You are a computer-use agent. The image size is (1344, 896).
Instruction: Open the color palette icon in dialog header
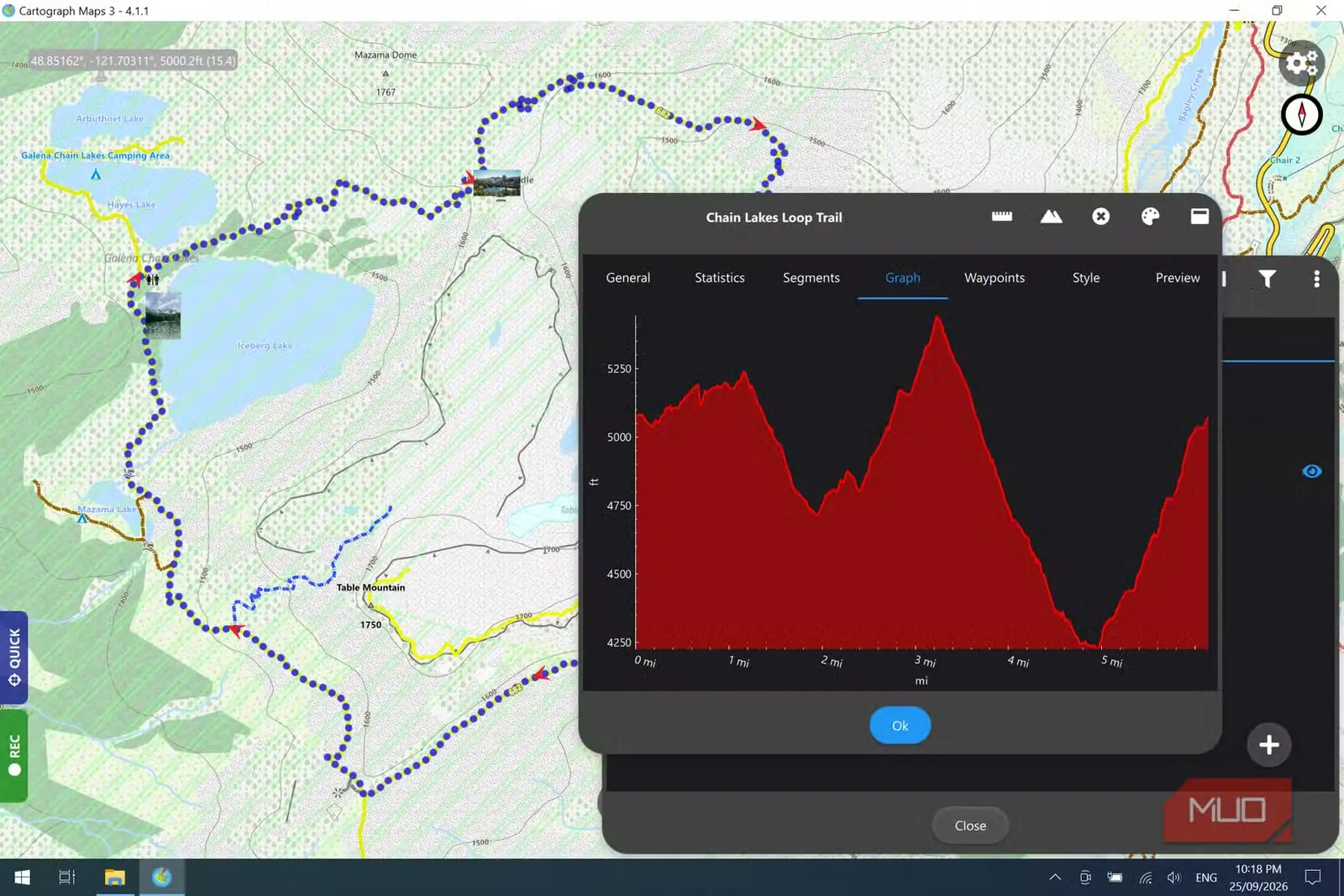[1150, 217]
